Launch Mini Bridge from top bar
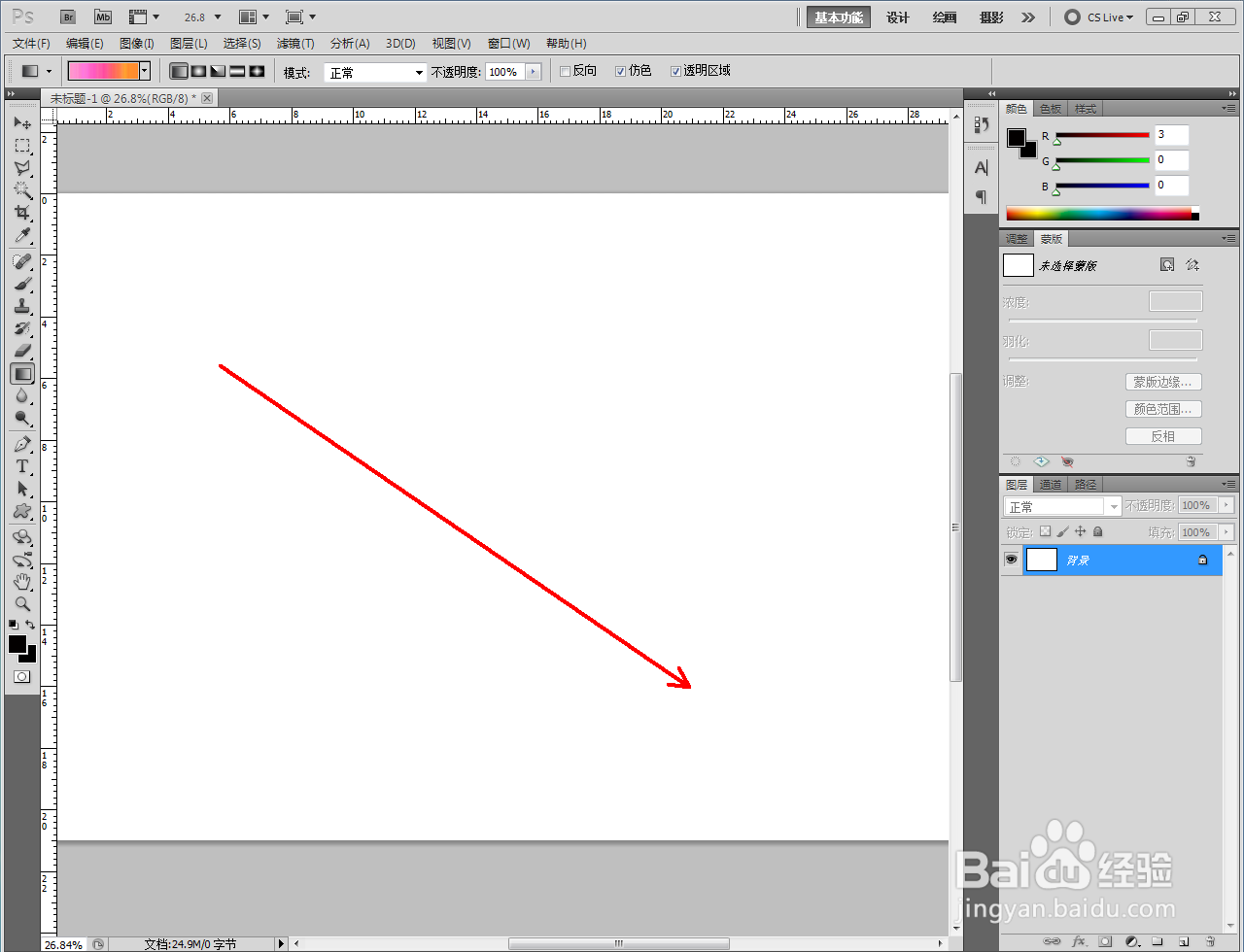Image resolution: width=1244 pixels, height=952 pixels. pos(103,17)
